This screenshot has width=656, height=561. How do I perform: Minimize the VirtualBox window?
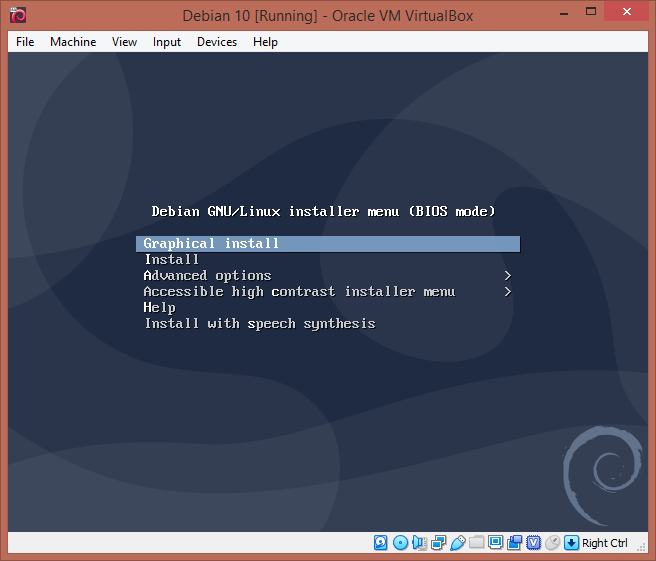(x=564, y=13)
